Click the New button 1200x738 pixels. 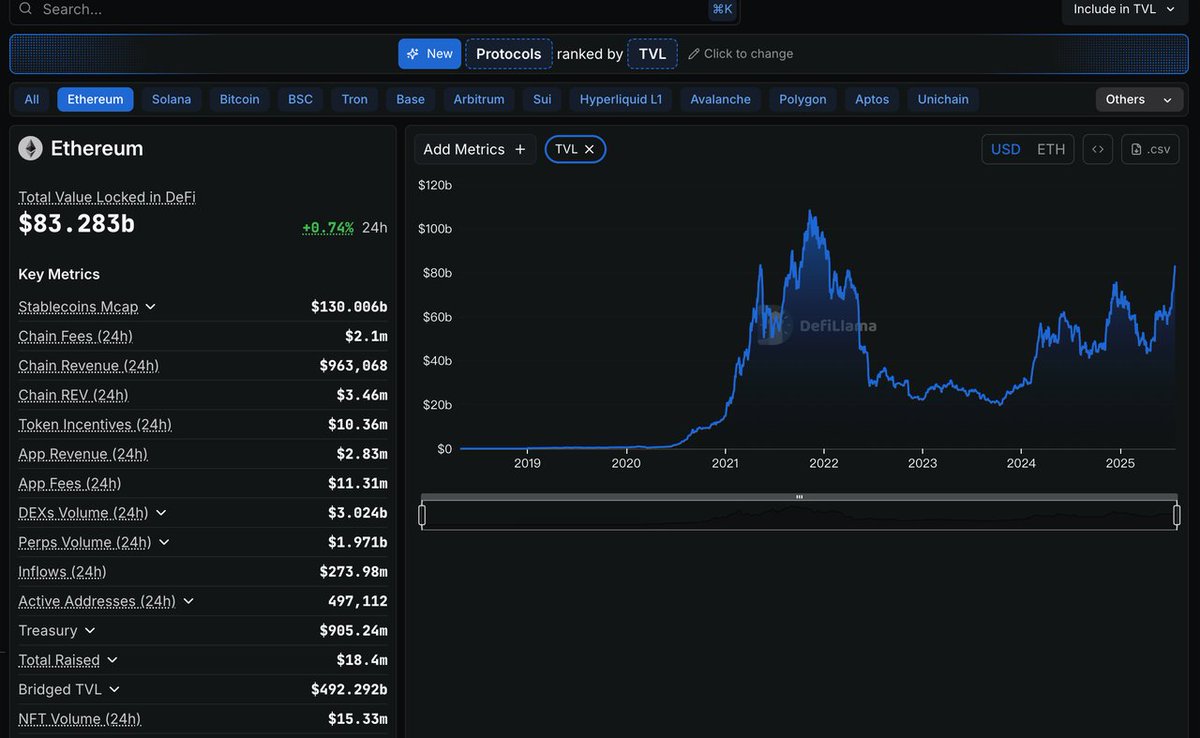click(429, 54)
